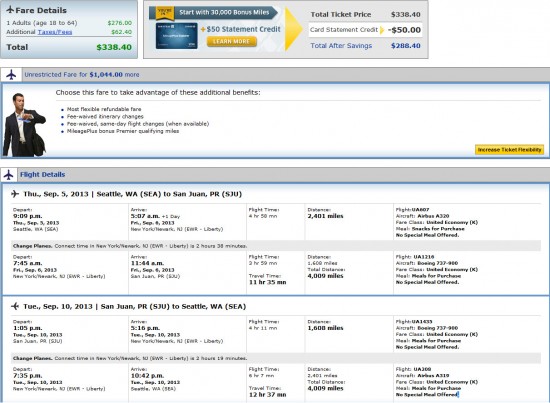Image resolution: width=550 pixels, height=403 pixels.
Task: Click Total Ticket Price $338.40 value
Action: (405, 14)
